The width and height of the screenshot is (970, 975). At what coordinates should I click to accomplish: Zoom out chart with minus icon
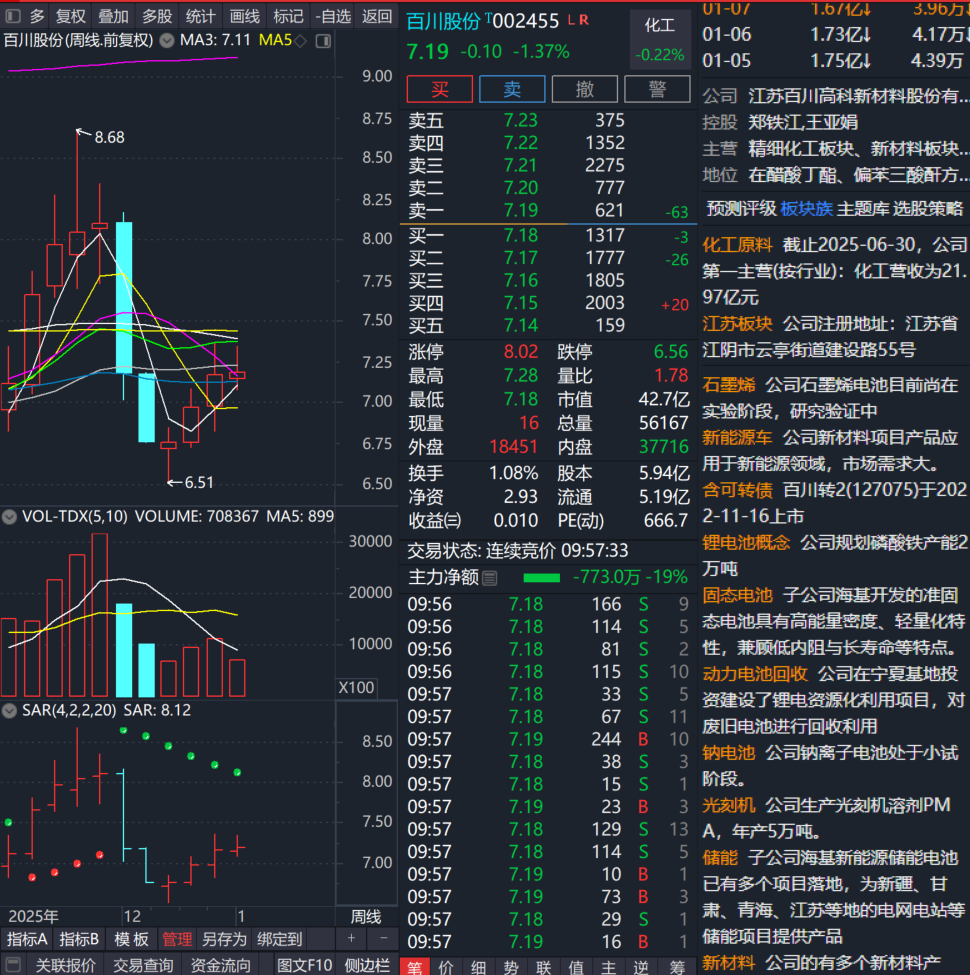383,938
